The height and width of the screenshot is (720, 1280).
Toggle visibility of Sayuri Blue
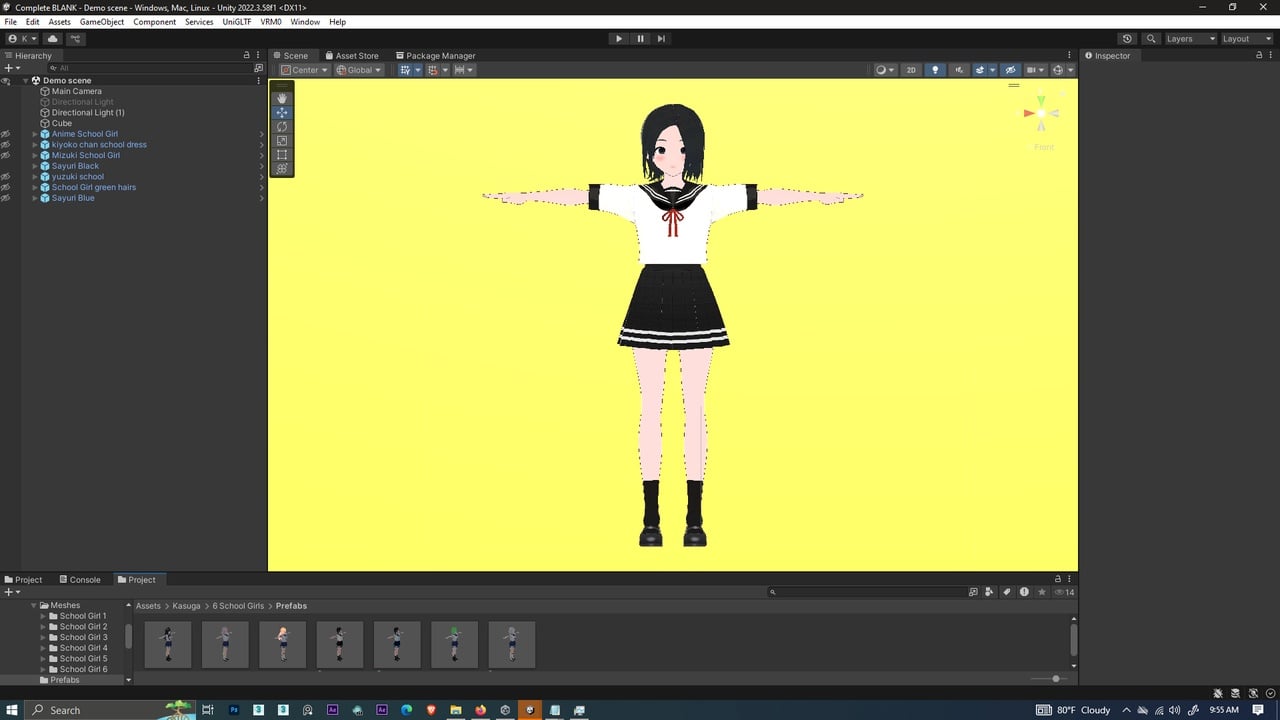coord(6,198)
